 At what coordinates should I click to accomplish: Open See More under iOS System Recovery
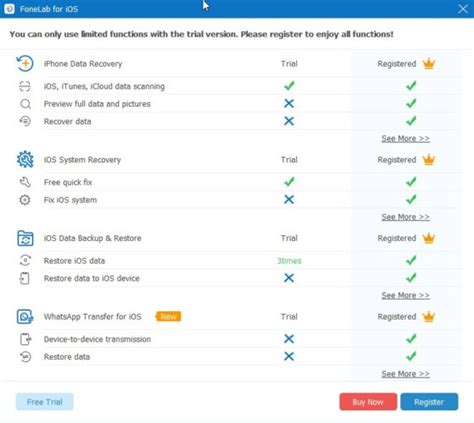405,217
